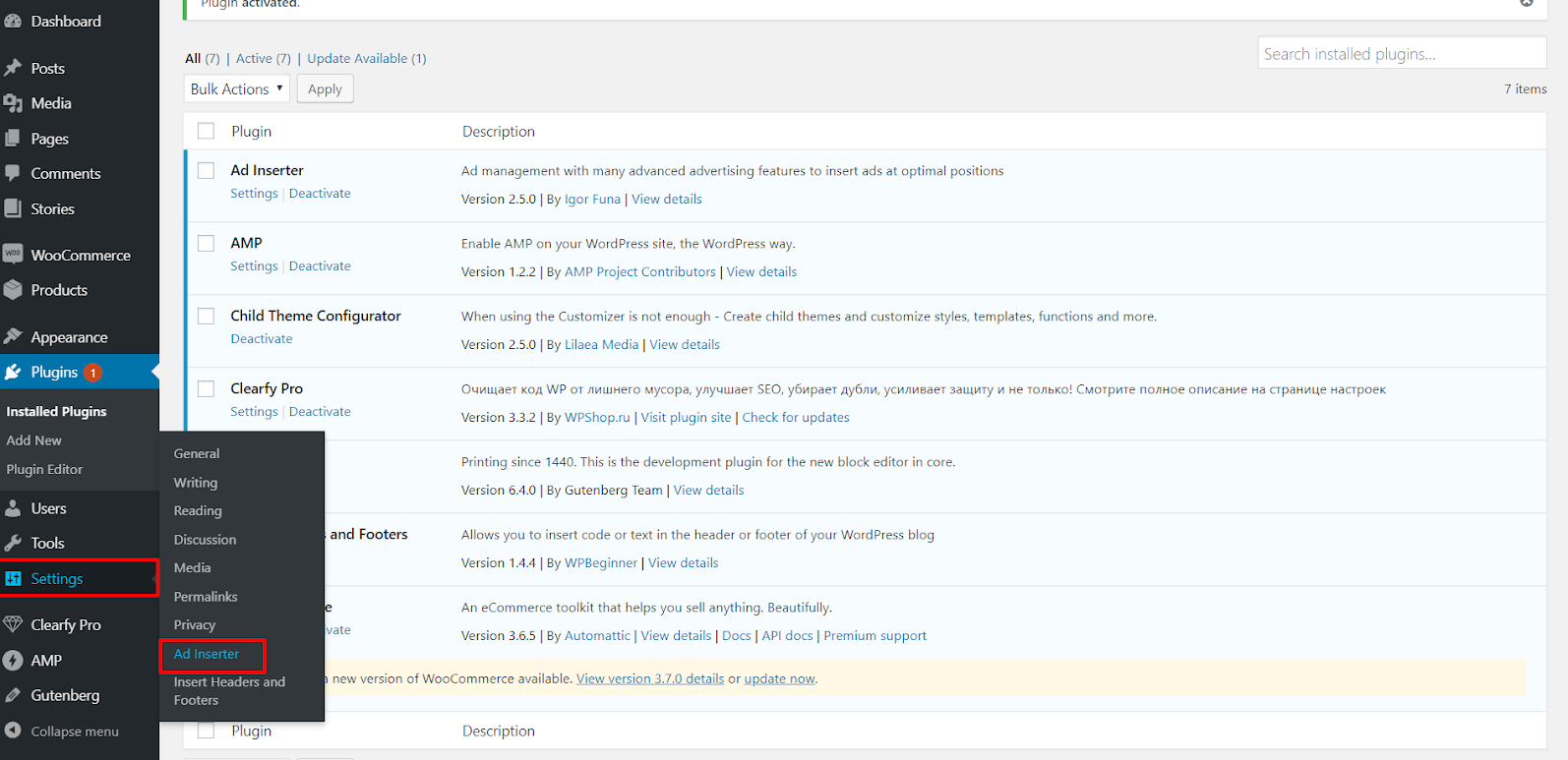Open Media settings in the Settings flyout
The image size is (1568, 760).
pyautogui.click(x=192, y=567)
